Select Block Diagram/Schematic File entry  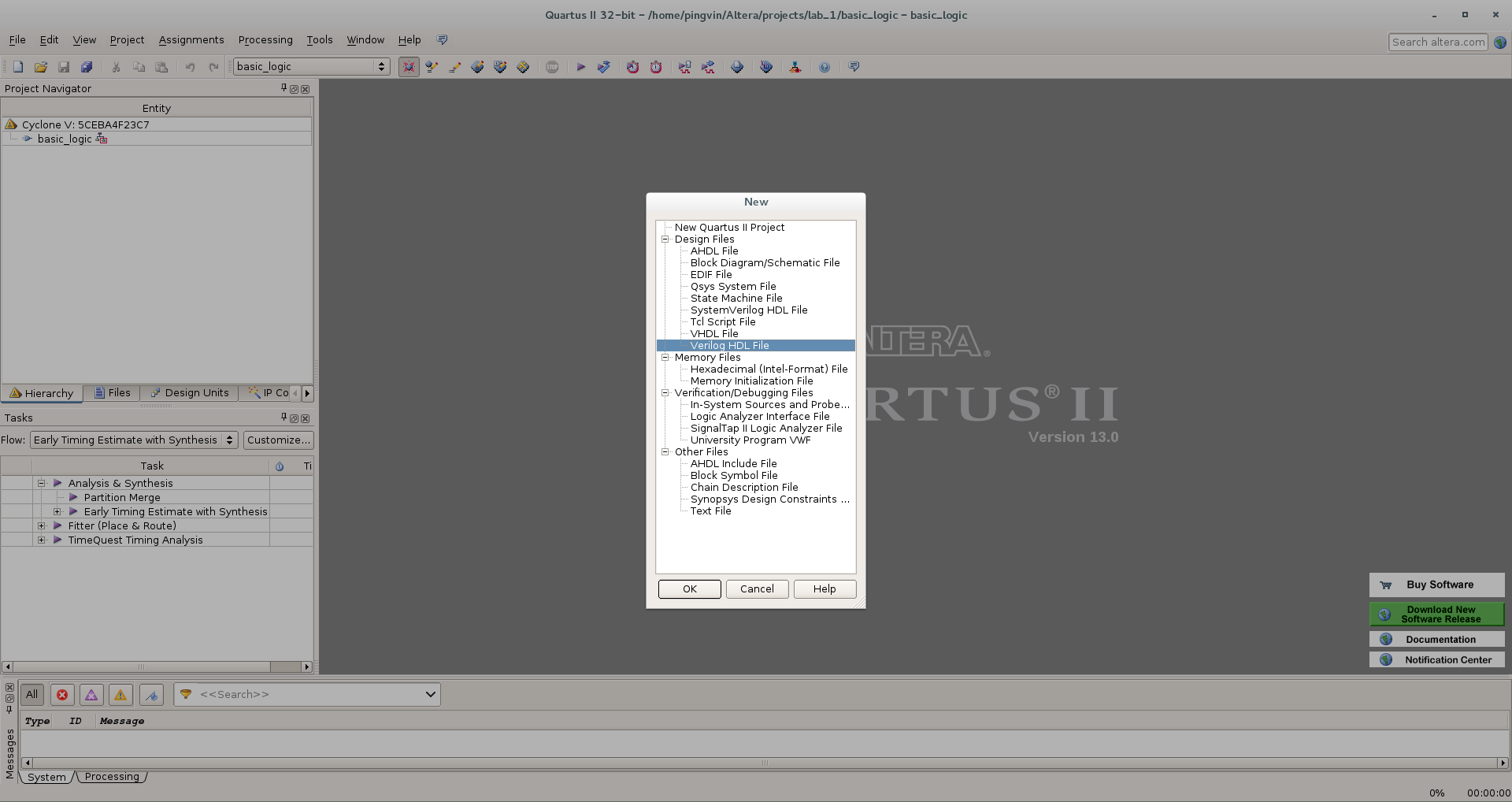pyautogui.click(x=765, y=262)
